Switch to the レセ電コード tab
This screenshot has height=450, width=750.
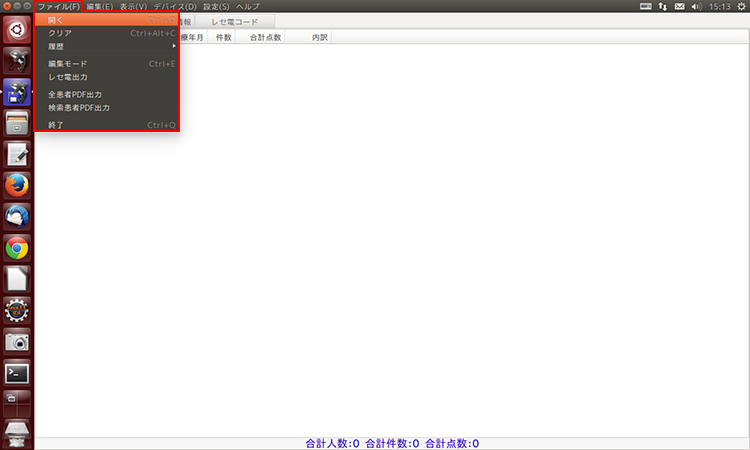[x=235, y=22]
